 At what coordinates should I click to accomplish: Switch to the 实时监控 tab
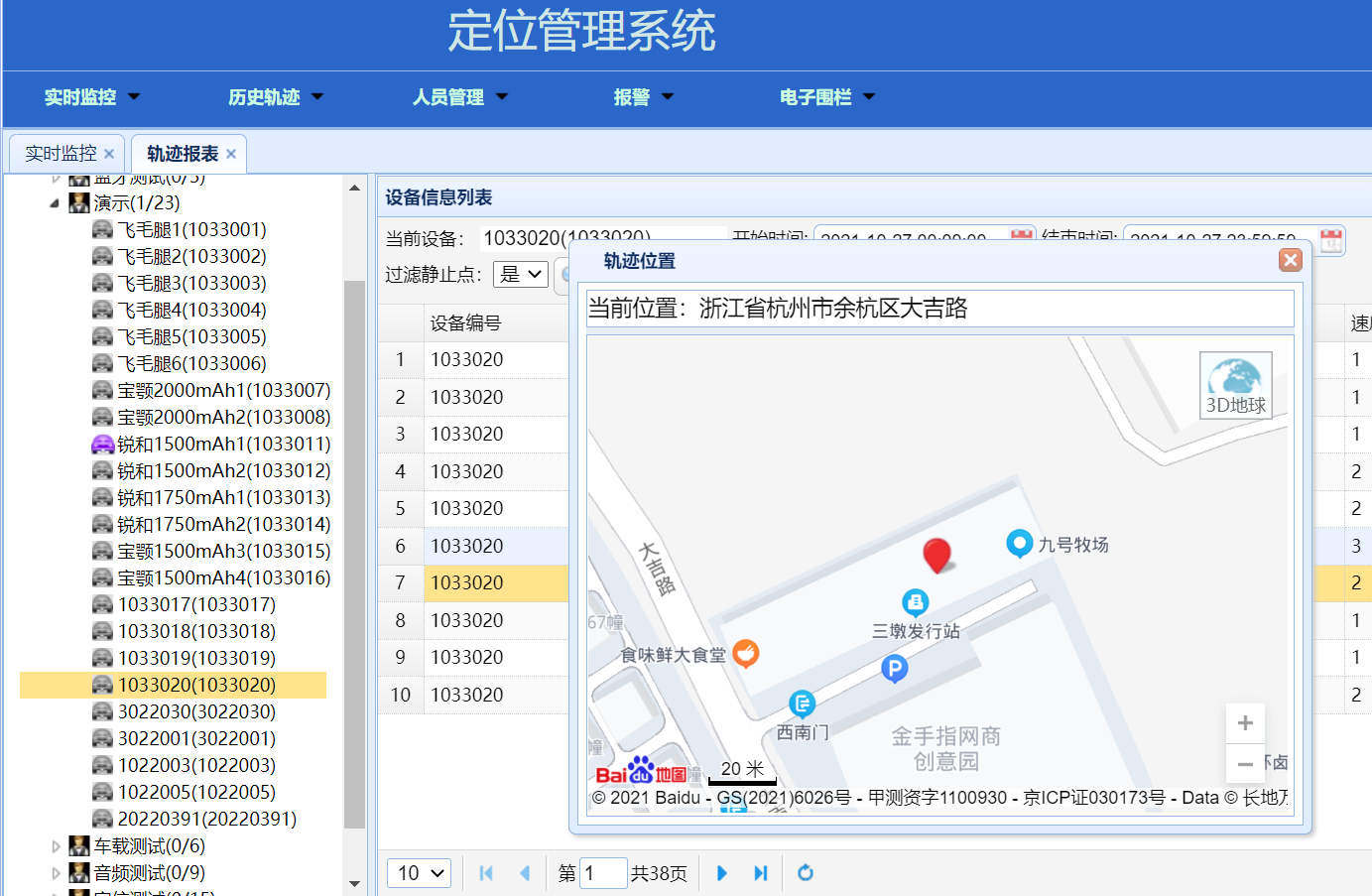pos(61,154)
